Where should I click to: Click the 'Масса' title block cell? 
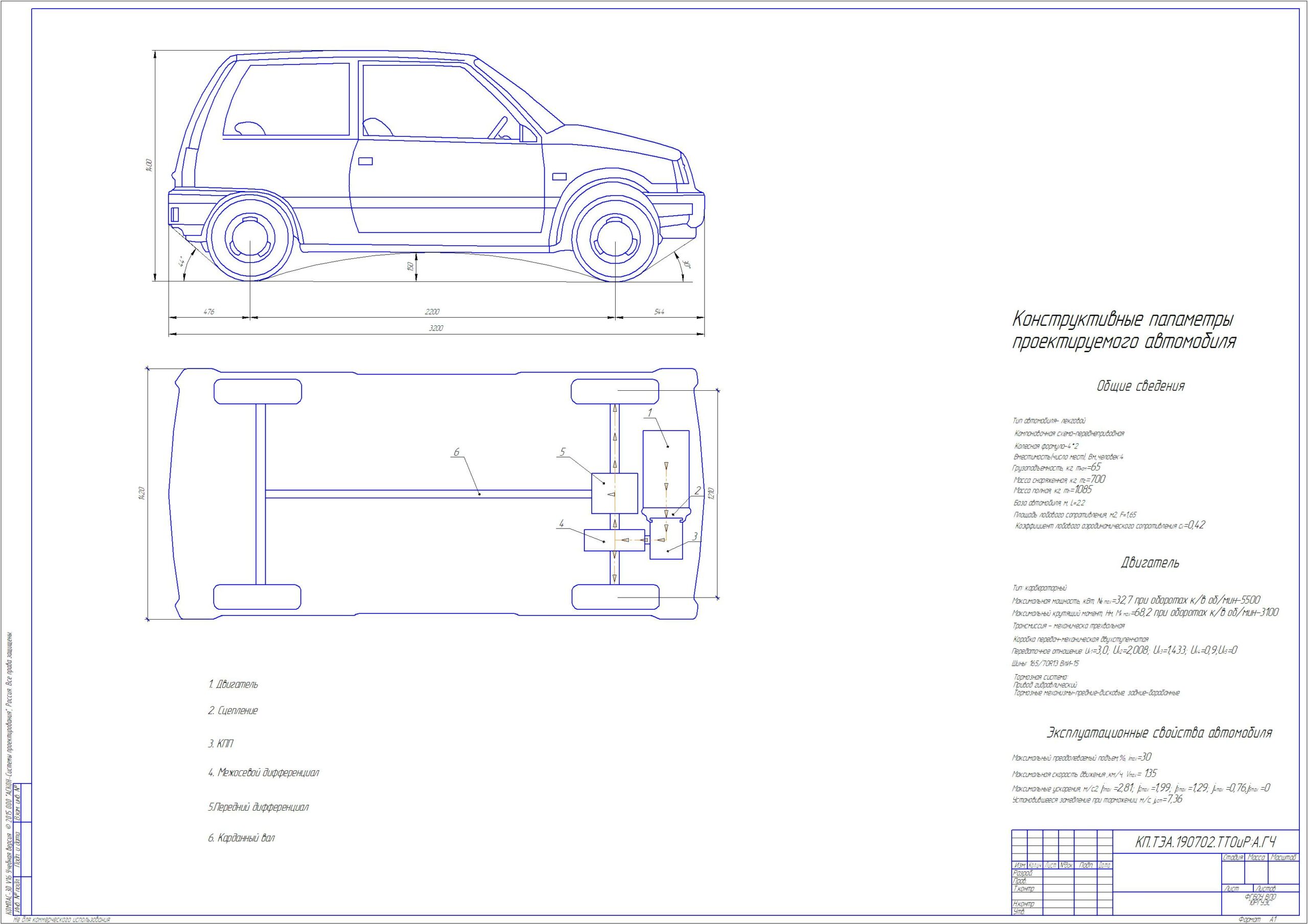point(1257,858)
